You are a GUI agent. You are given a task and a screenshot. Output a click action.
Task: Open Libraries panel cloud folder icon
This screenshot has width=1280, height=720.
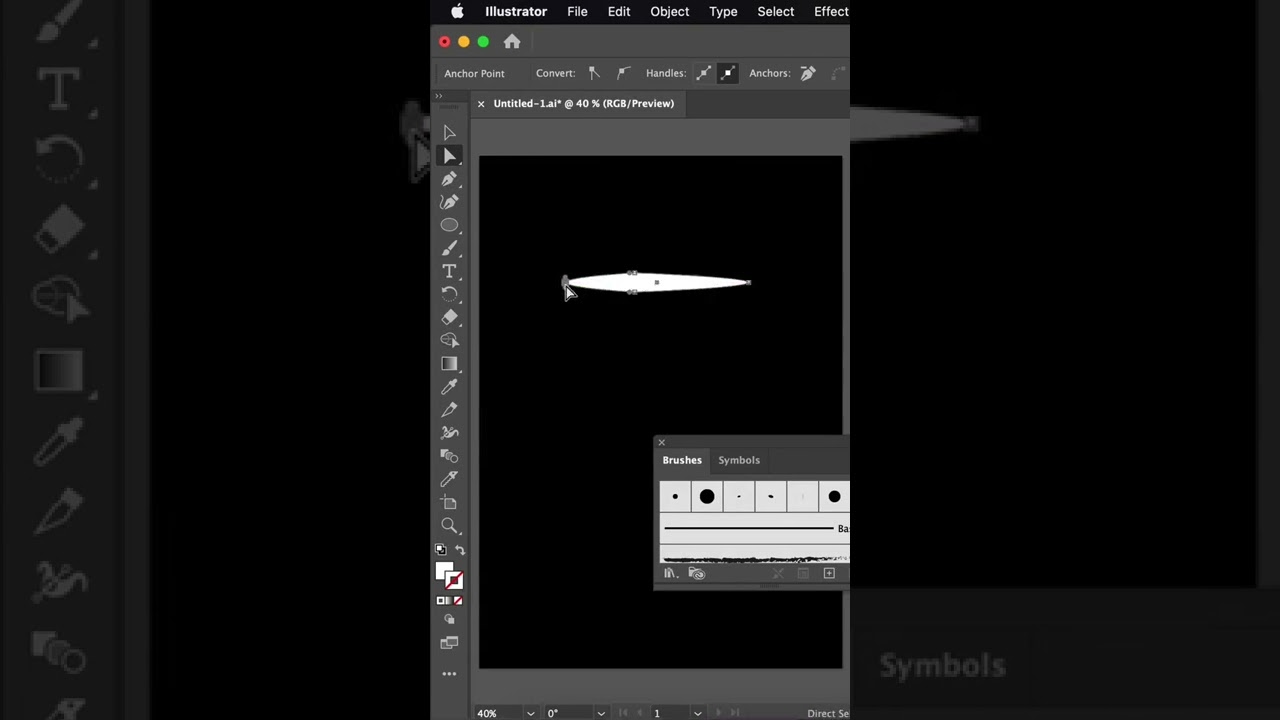coord(697,573)
